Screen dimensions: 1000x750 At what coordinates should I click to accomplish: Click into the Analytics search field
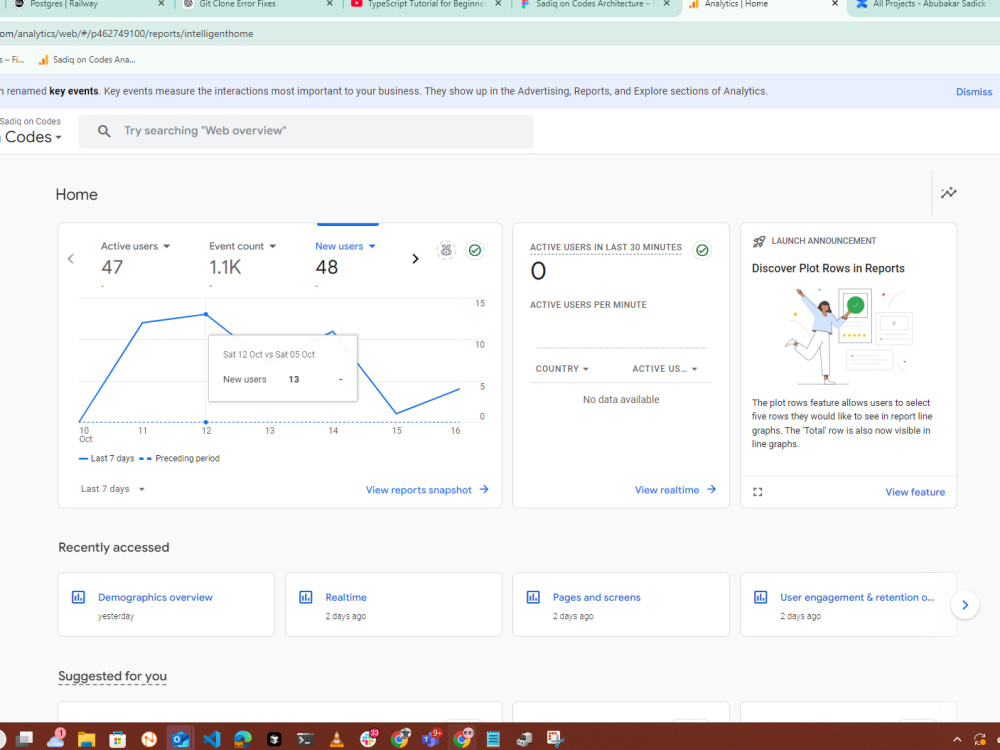pyautogui.click(x=306, y=131)
